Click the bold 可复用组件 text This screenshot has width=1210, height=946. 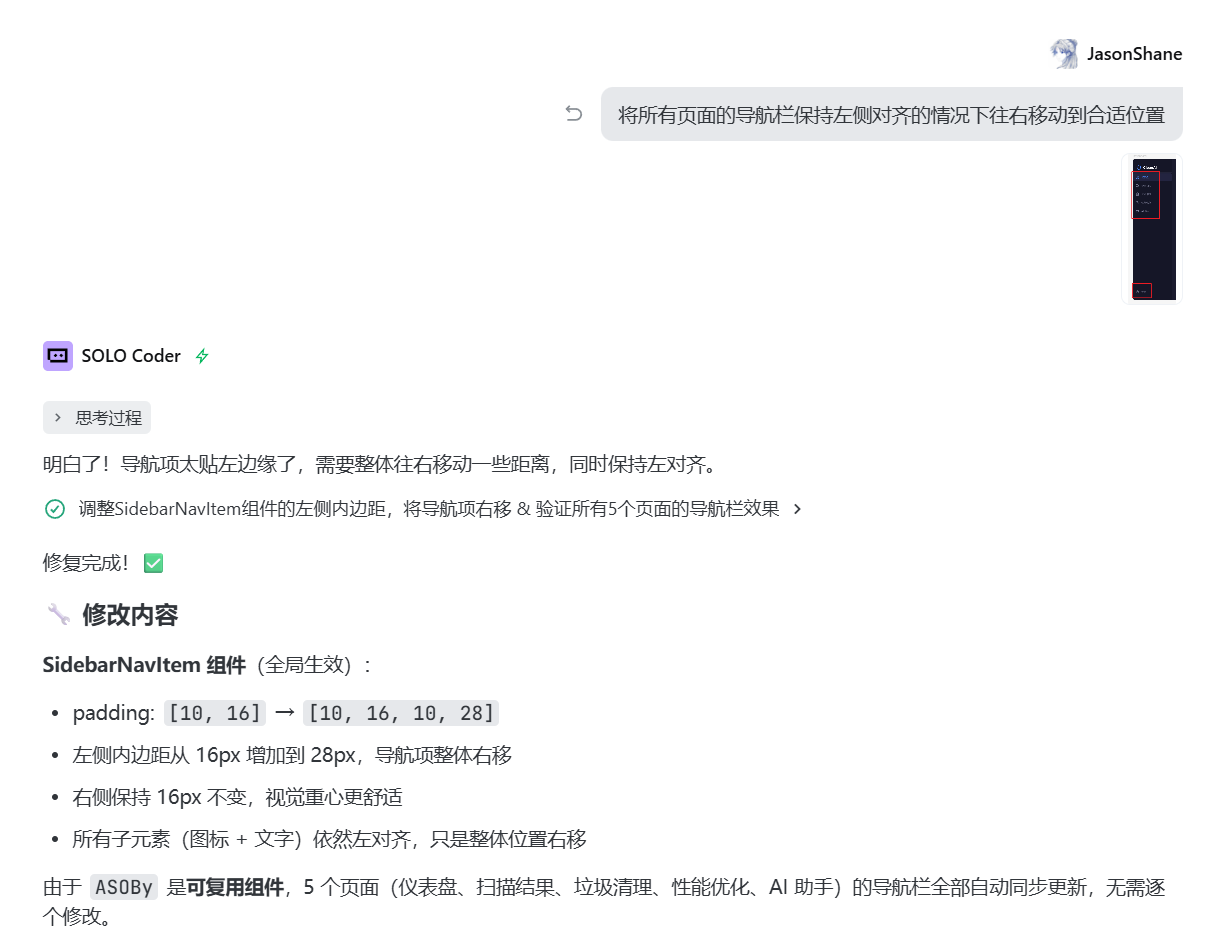click(x=236, y=887)
